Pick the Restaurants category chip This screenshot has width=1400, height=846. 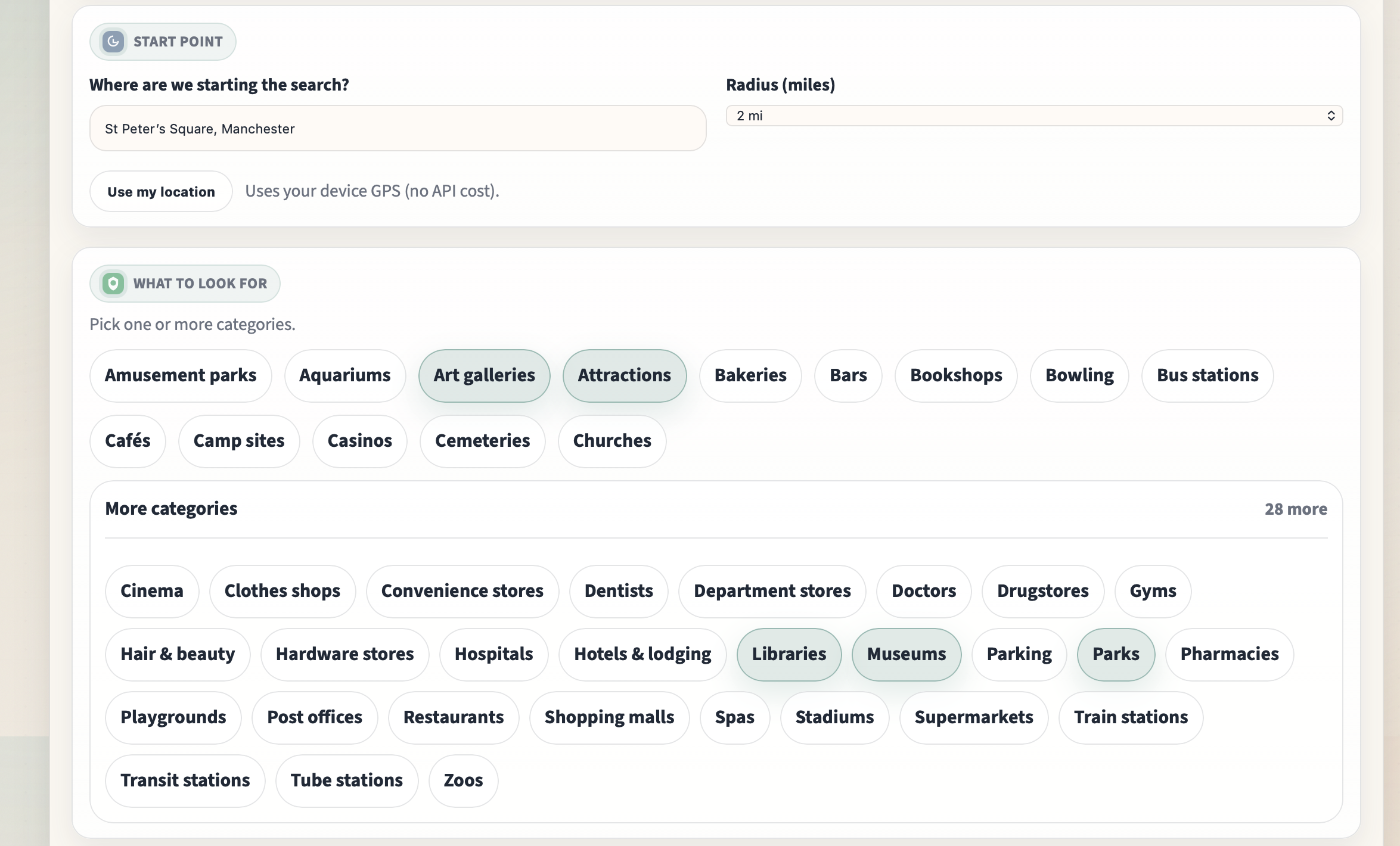[453, 717]
